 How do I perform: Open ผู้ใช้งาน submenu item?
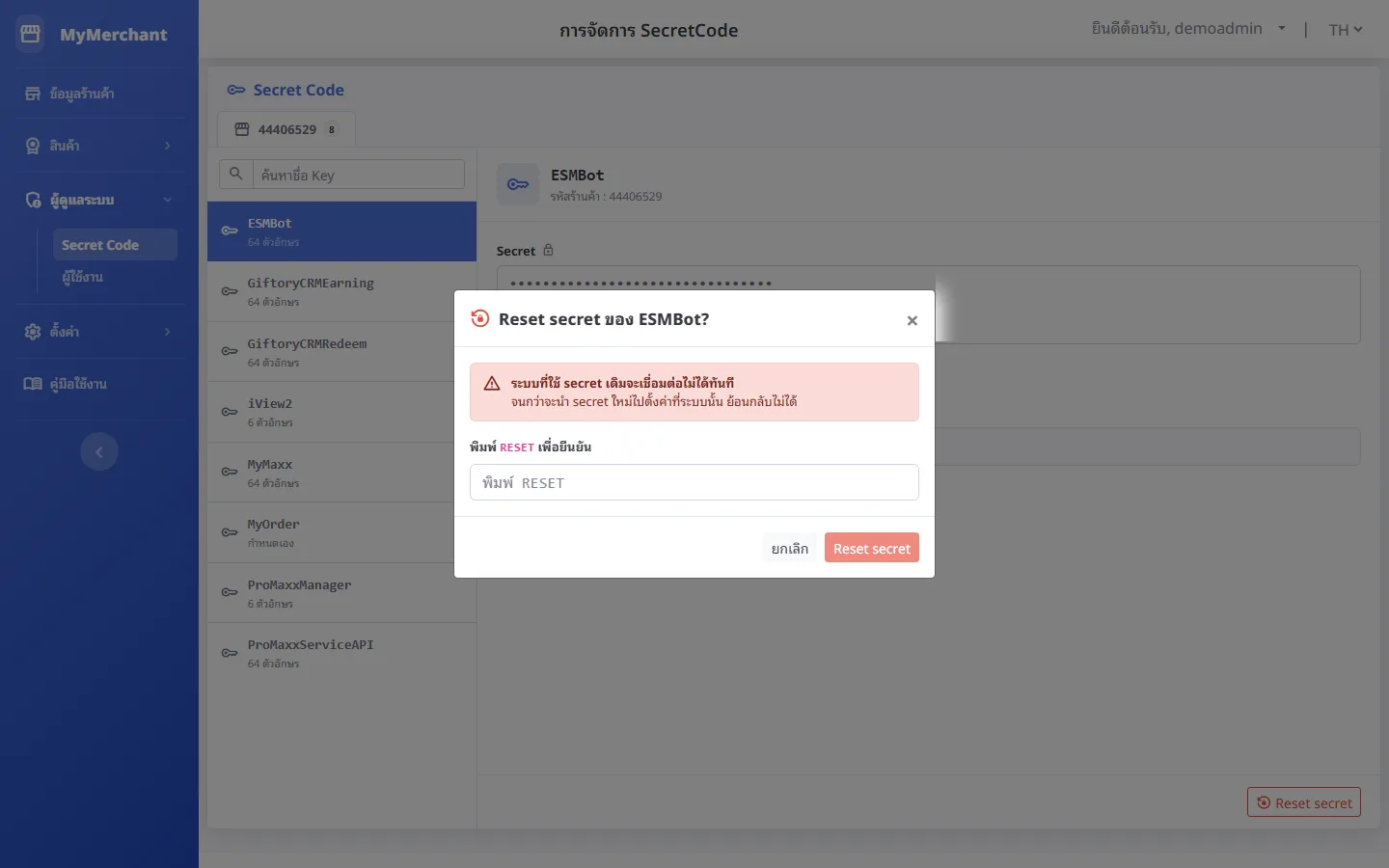tap(82, 277)
